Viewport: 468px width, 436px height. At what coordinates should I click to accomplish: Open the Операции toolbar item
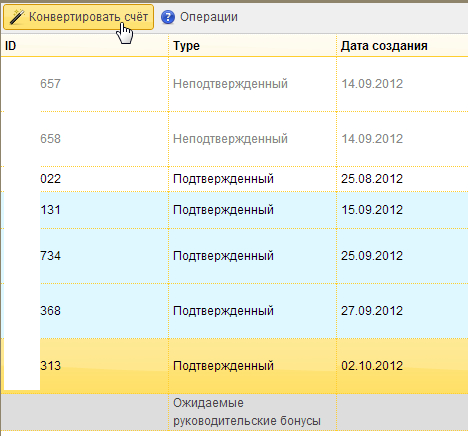(199, 17)
